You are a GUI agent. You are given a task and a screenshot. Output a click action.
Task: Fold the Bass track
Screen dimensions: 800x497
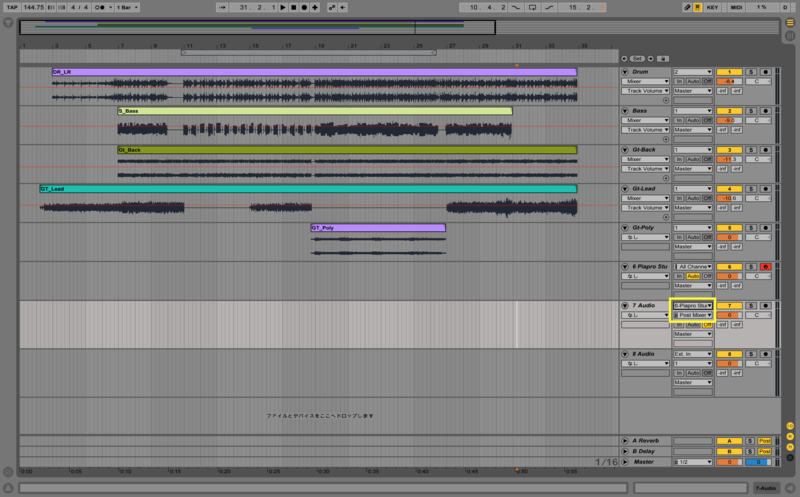coord(625,111)
